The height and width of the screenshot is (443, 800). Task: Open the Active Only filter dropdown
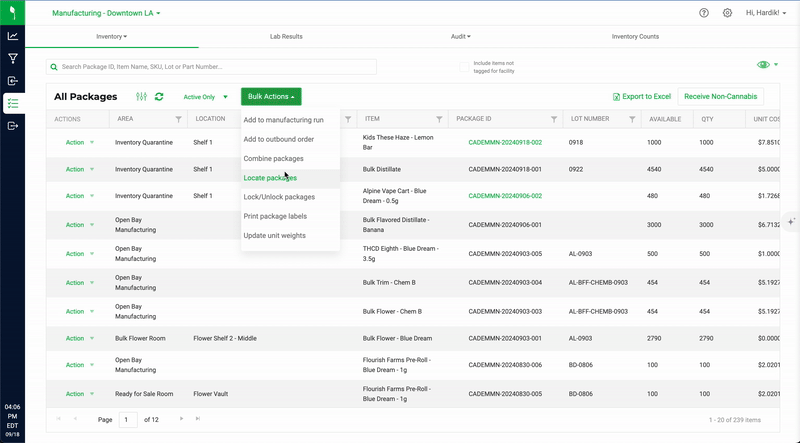206,97
